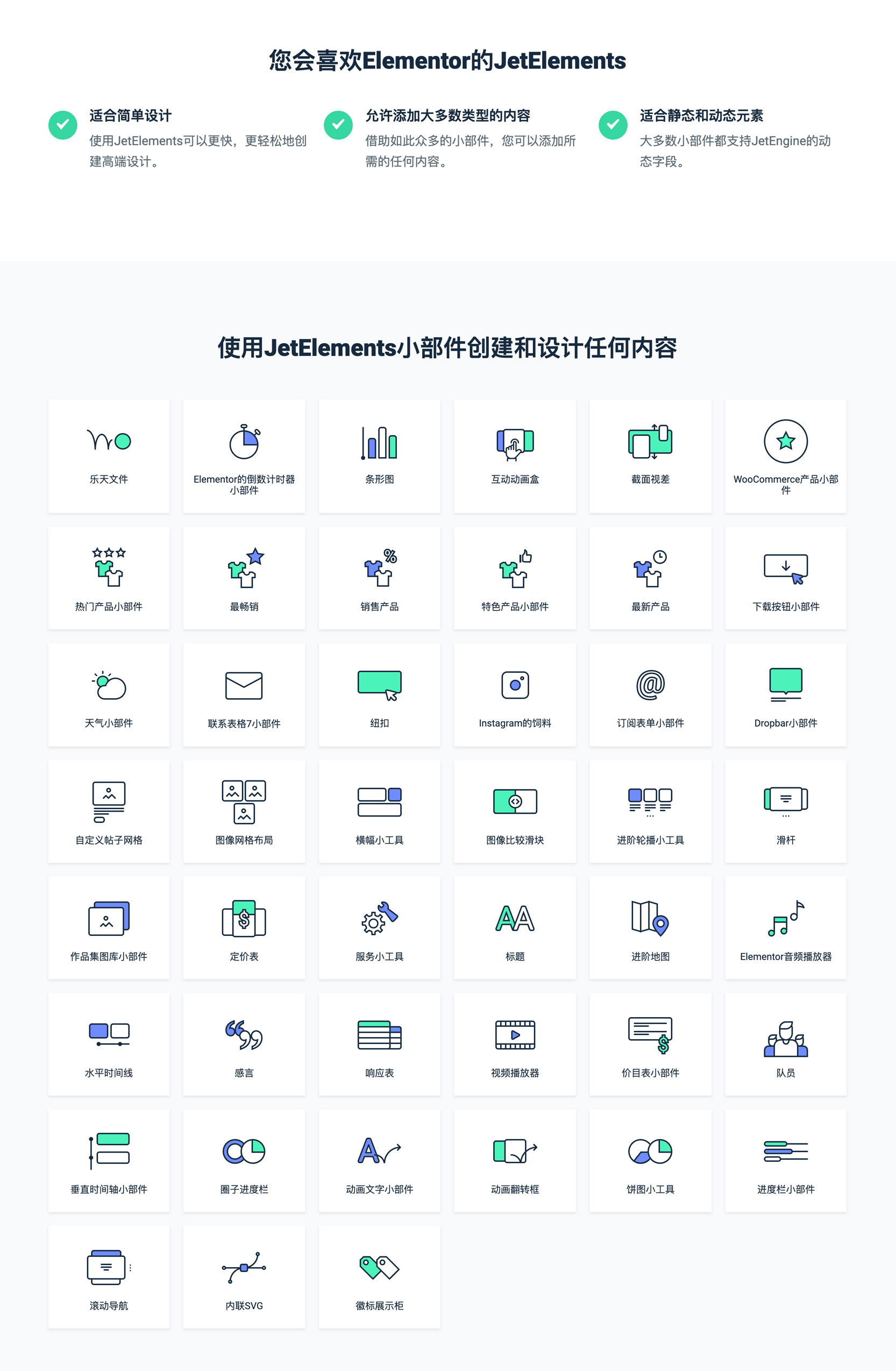Select the 最新产品 clock shirts icon

pos(650,568)
